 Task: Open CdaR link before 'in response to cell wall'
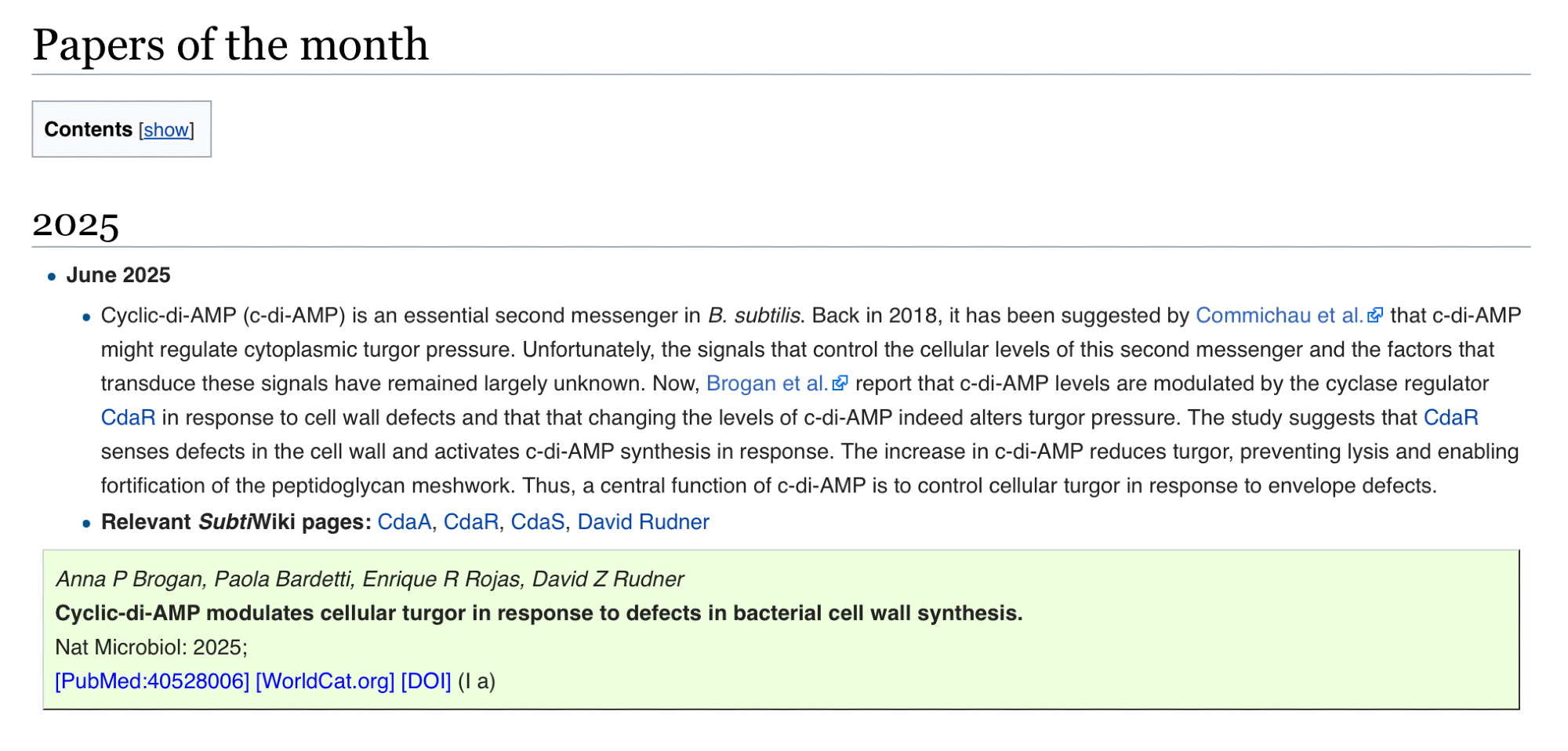click(128, 417)
